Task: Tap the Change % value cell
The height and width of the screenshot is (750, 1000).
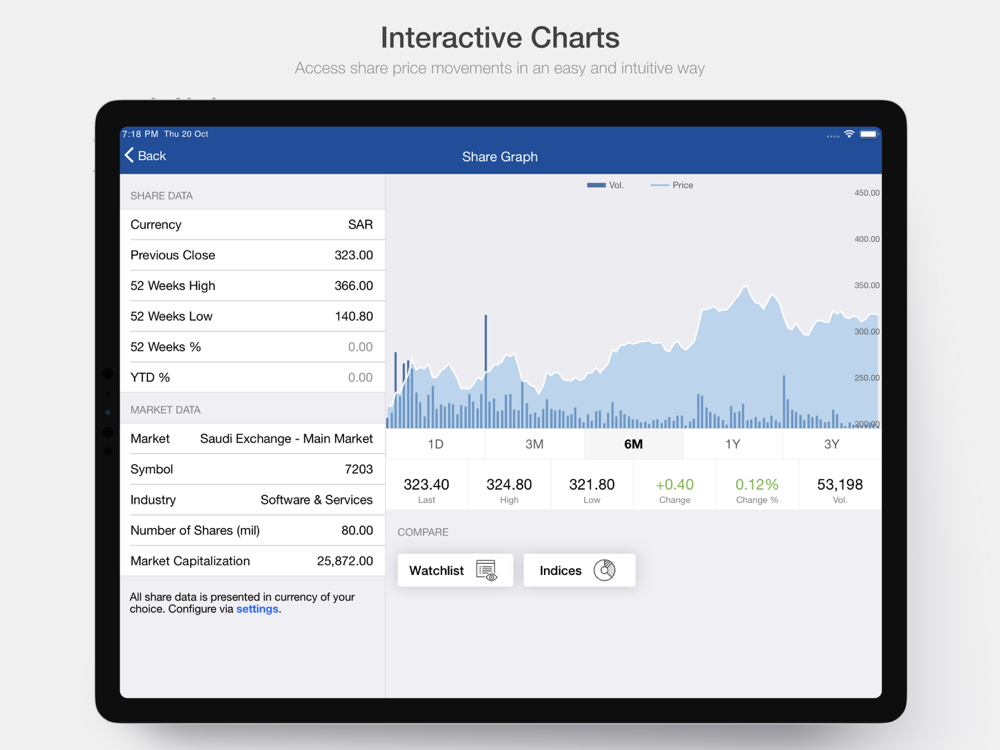Action: pos(757,490)
